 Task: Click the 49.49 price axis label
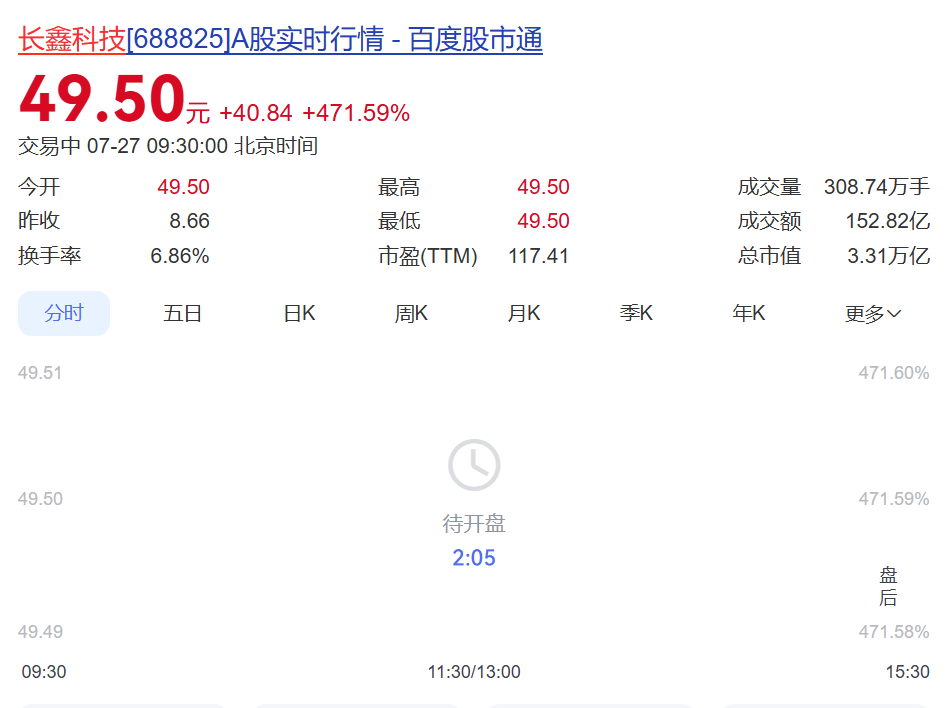pos(40,632)
